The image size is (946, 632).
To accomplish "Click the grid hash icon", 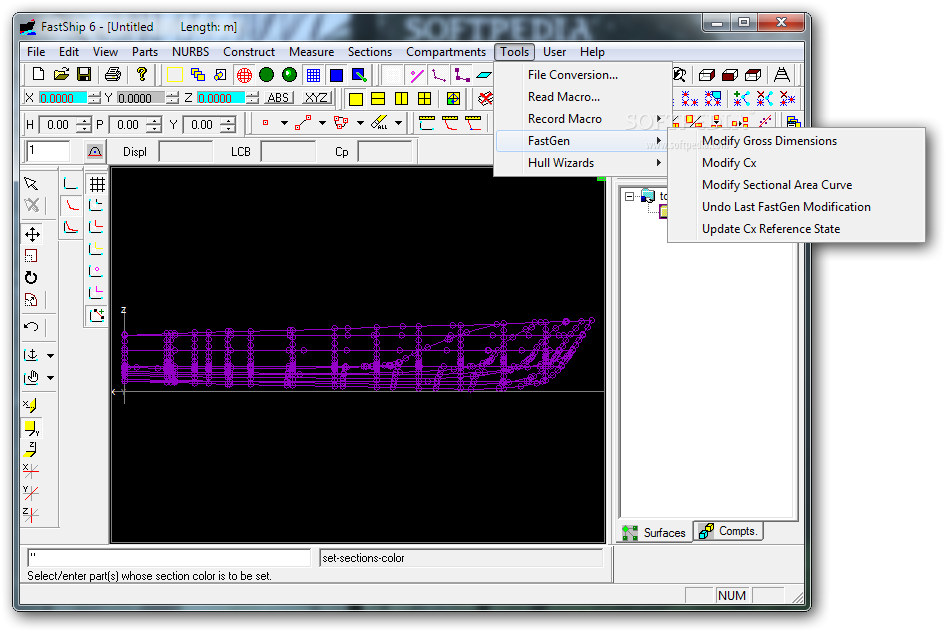I will [97, 184].
